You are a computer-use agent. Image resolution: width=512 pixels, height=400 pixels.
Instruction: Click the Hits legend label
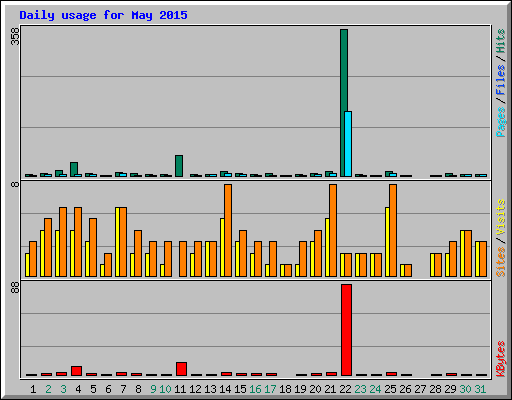[501, 41]
